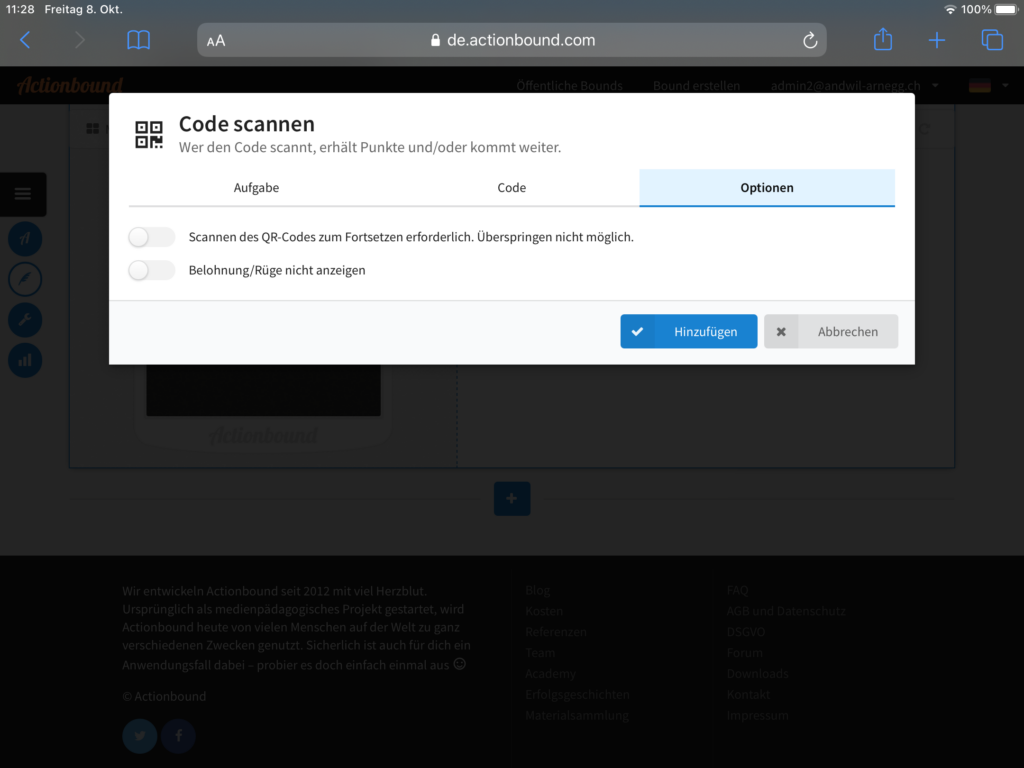Image resolution: width=1024 pixels, height=768 pixels.
Task: Toggle Belohnung/Rüge nicht anzeigen switch
Action: click(152, 270)
